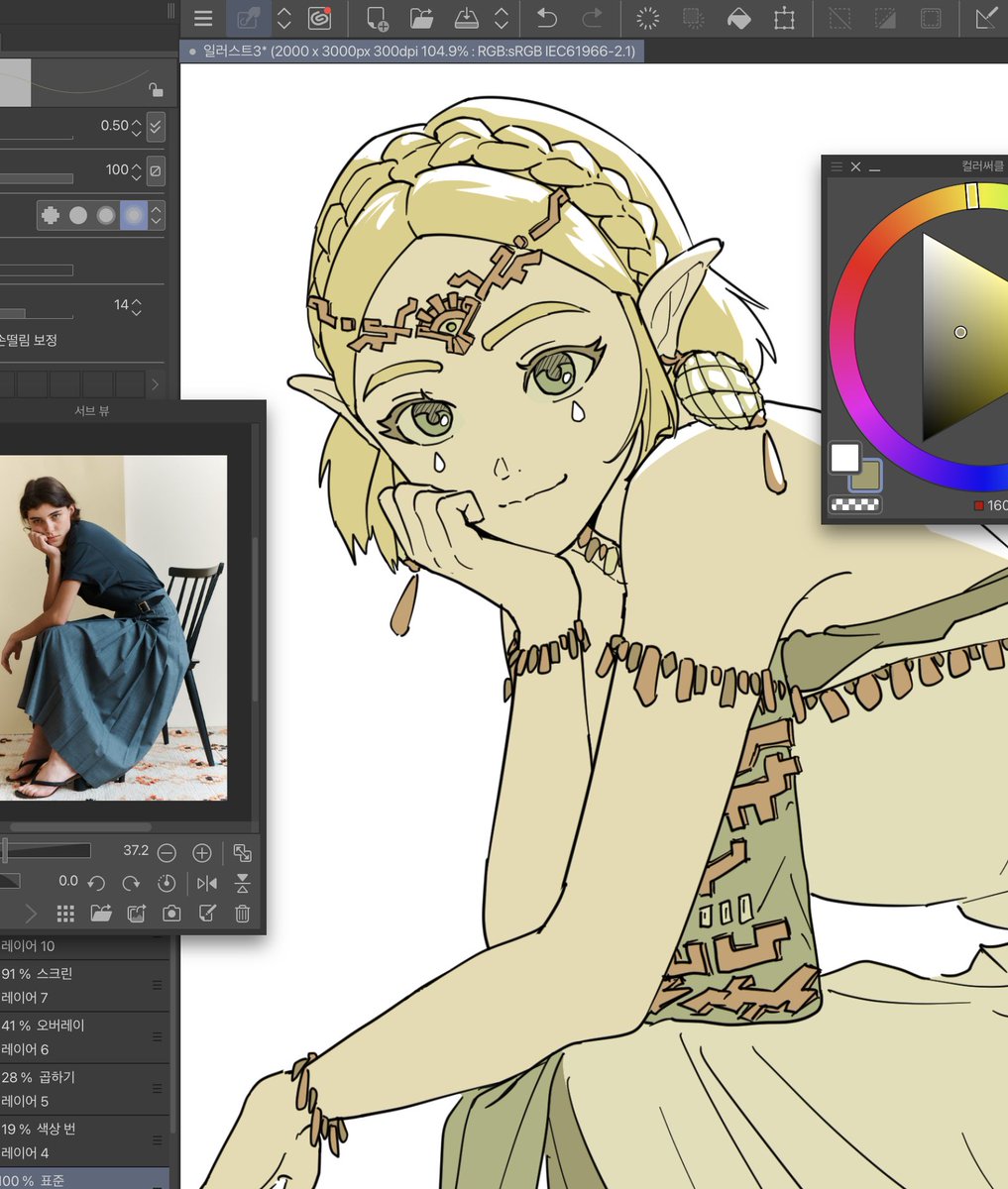Viewport: 1008px width, 1189px height.
Task: Fit sub view image to panel
Action: click(x=242, y=852)
